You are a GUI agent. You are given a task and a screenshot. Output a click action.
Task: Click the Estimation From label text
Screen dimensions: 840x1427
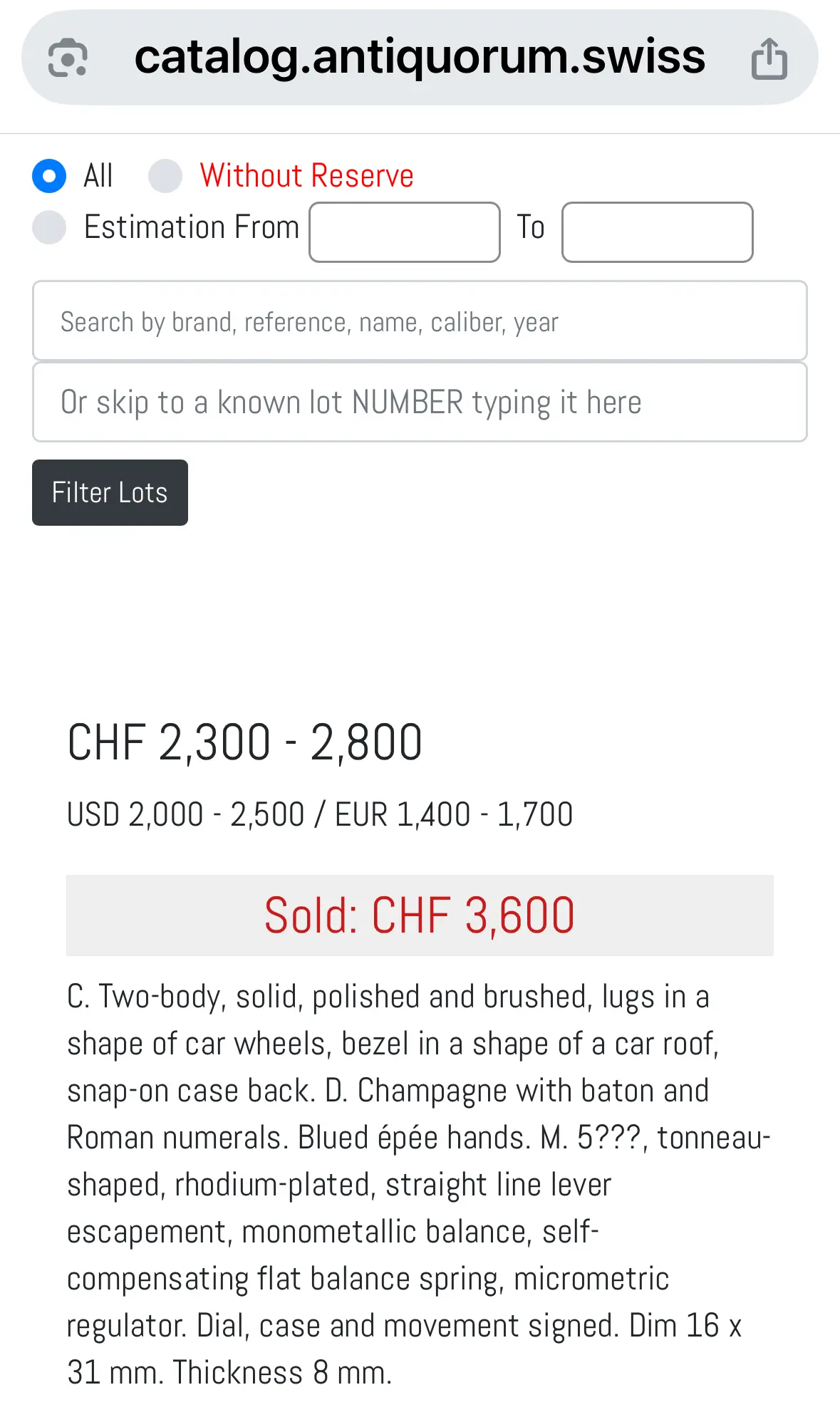click(x=191, y=227)
